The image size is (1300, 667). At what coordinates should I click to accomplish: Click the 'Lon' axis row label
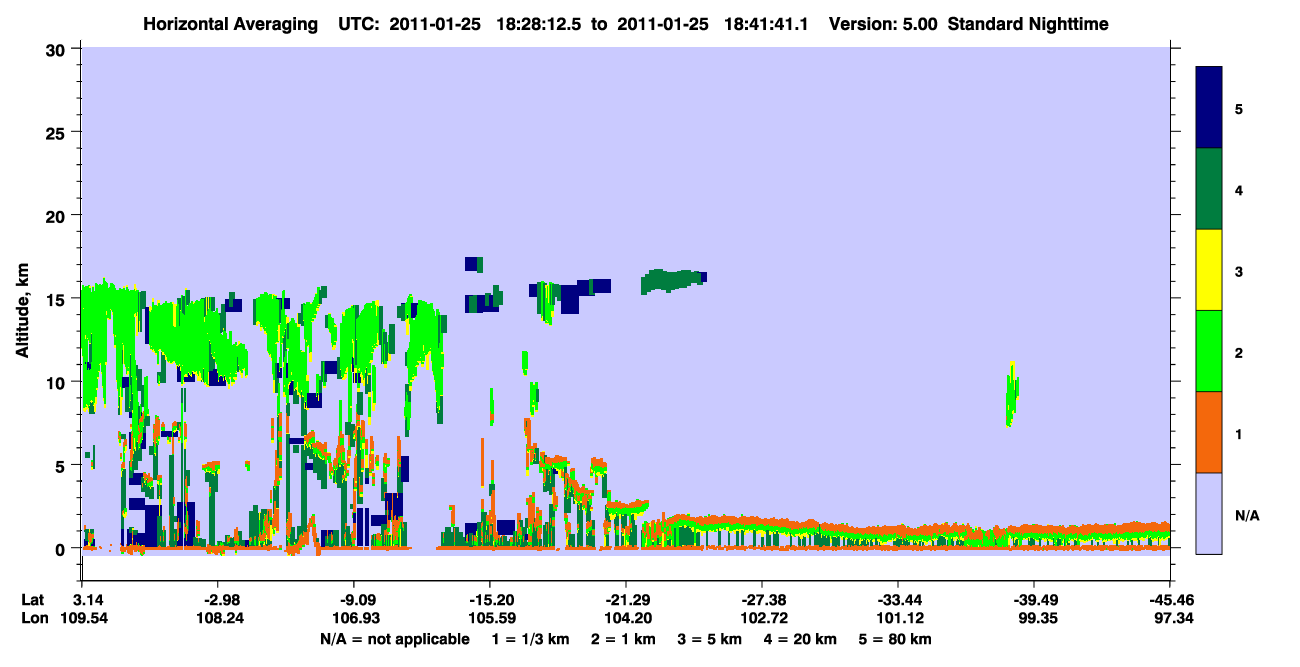coord(34,618)
